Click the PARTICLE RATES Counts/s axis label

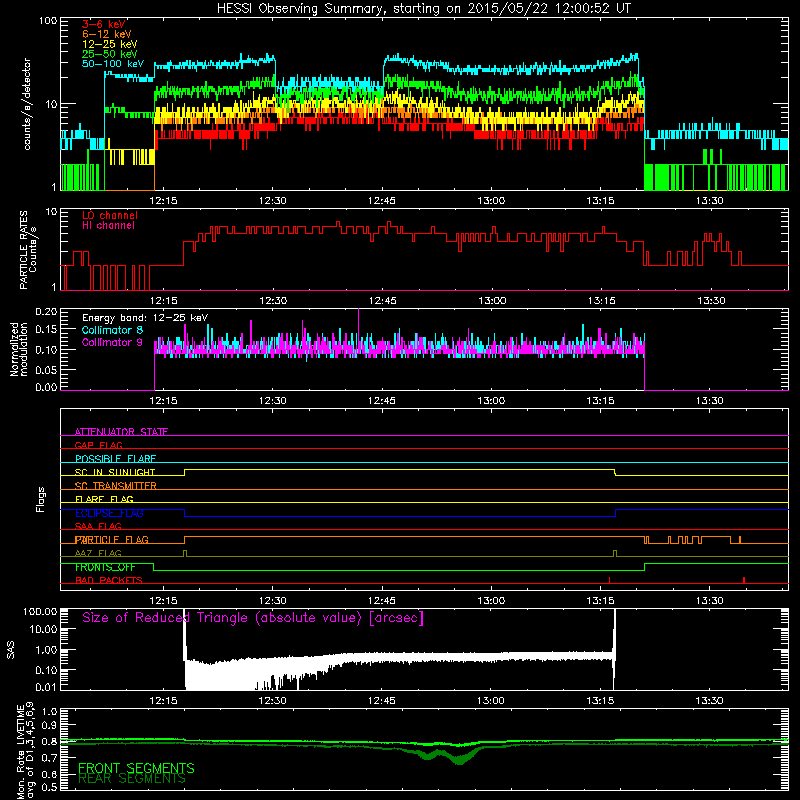[x=28, y=250]
